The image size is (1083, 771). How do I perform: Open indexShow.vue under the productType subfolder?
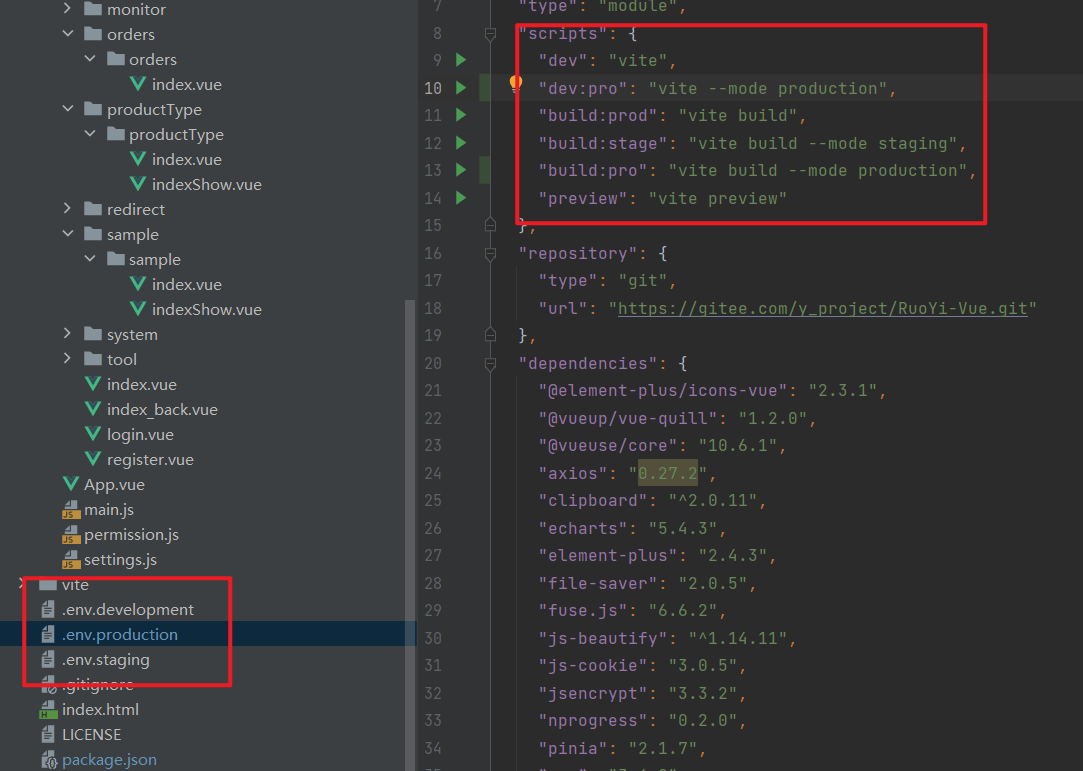[207, 184]
